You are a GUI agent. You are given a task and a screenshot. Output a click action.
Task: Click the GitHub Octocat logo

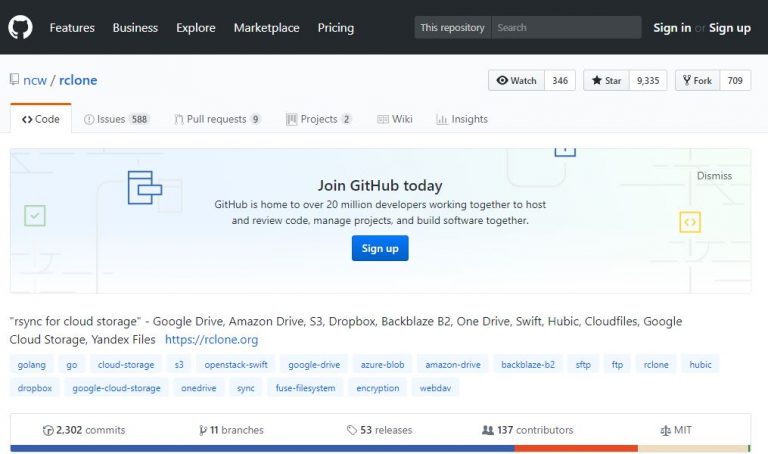click(x=20, y=27)
